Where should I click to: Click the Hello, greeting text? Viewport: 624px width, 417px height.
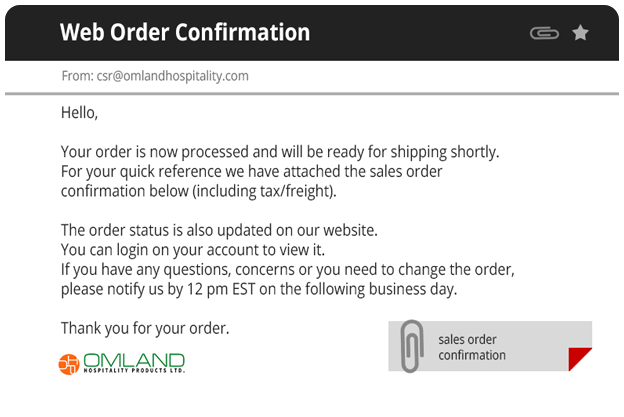[79, 113]
